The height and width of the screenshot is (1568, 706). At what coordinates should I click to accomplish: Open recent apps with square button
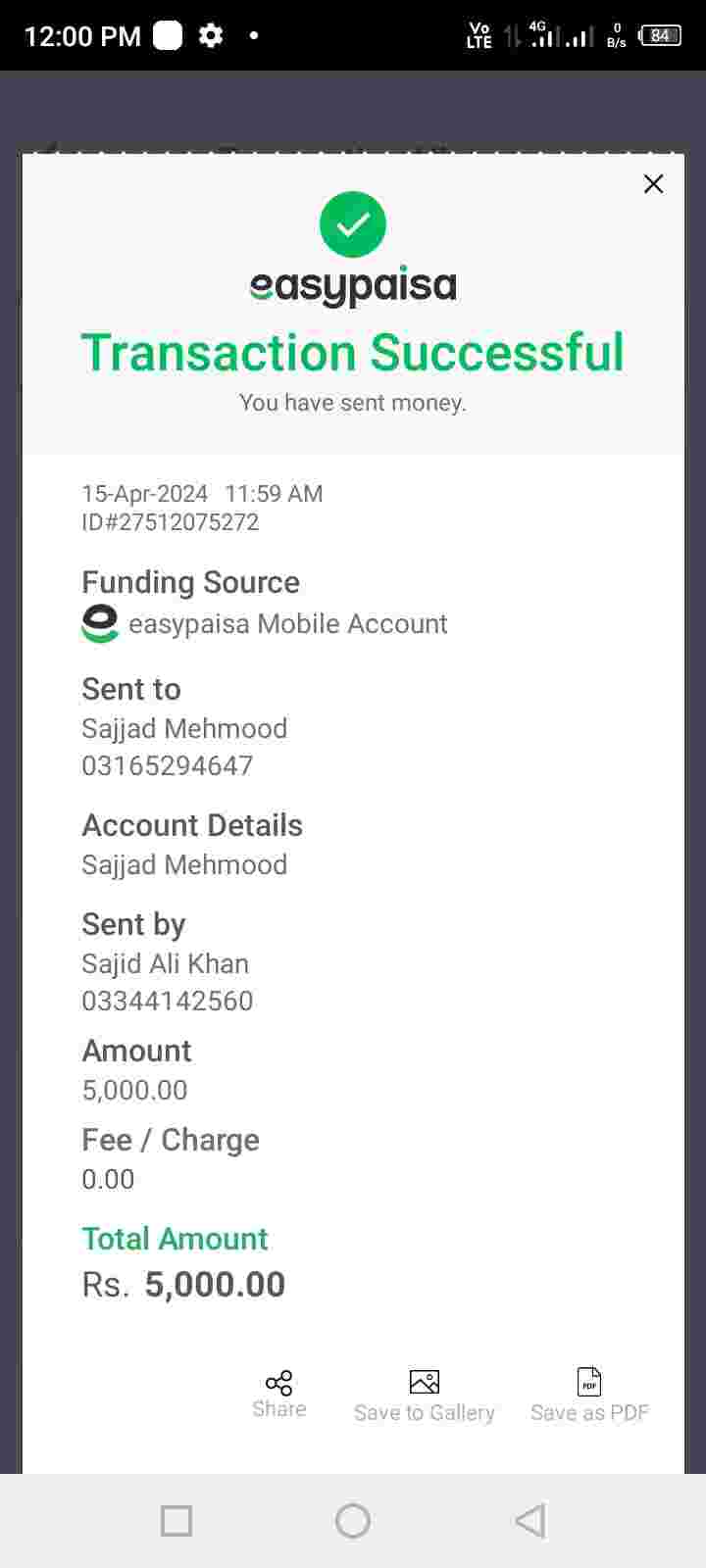tap(176, 1521)
